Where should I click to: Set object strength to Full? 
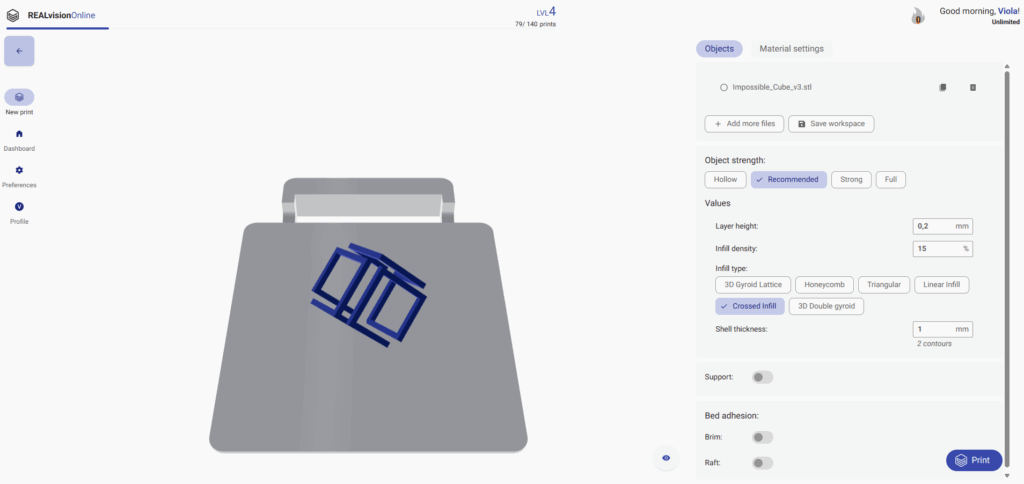point(891,180)
